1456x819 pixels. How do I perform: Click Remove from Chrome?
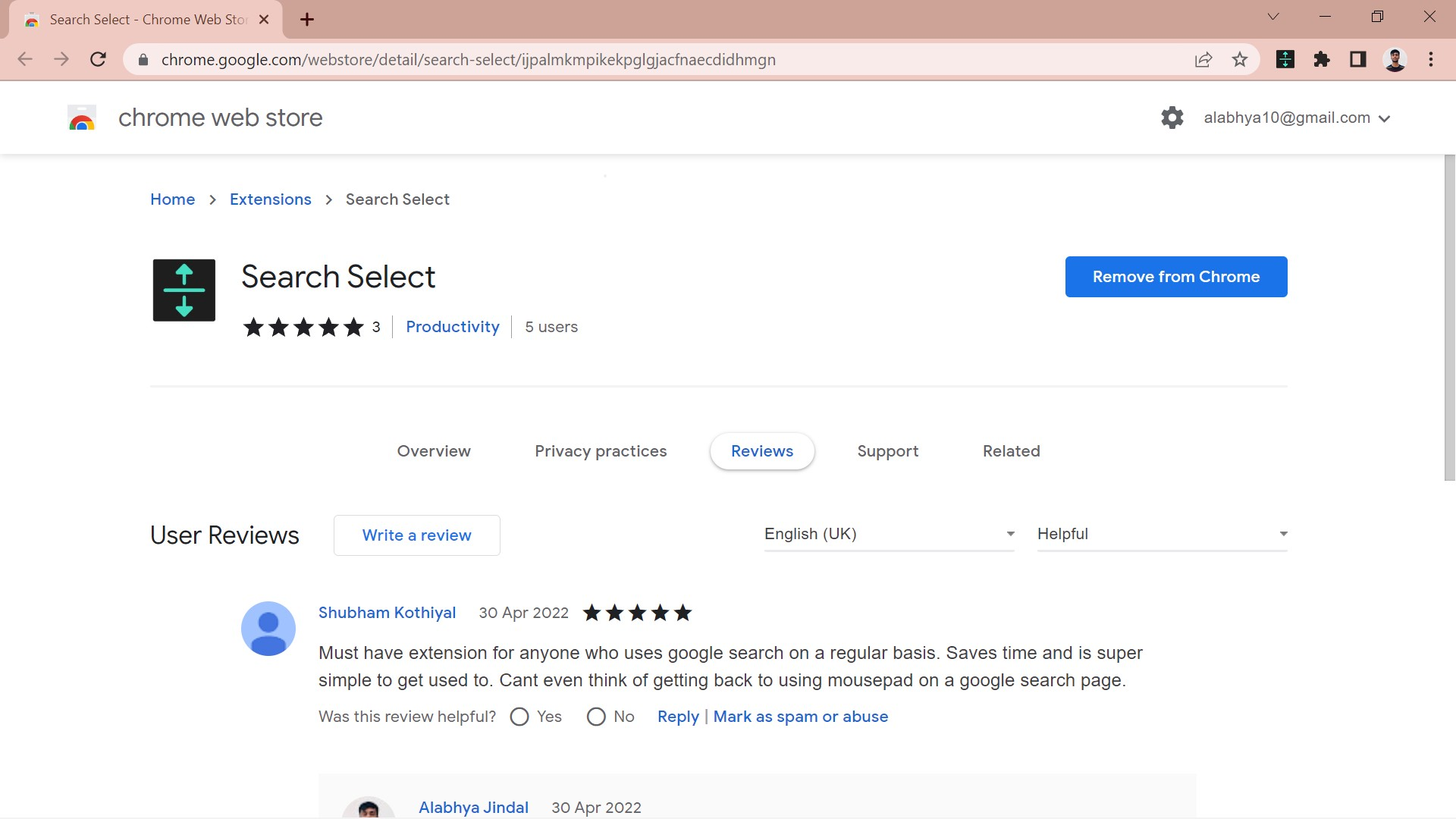click(x=1175, y=276)
